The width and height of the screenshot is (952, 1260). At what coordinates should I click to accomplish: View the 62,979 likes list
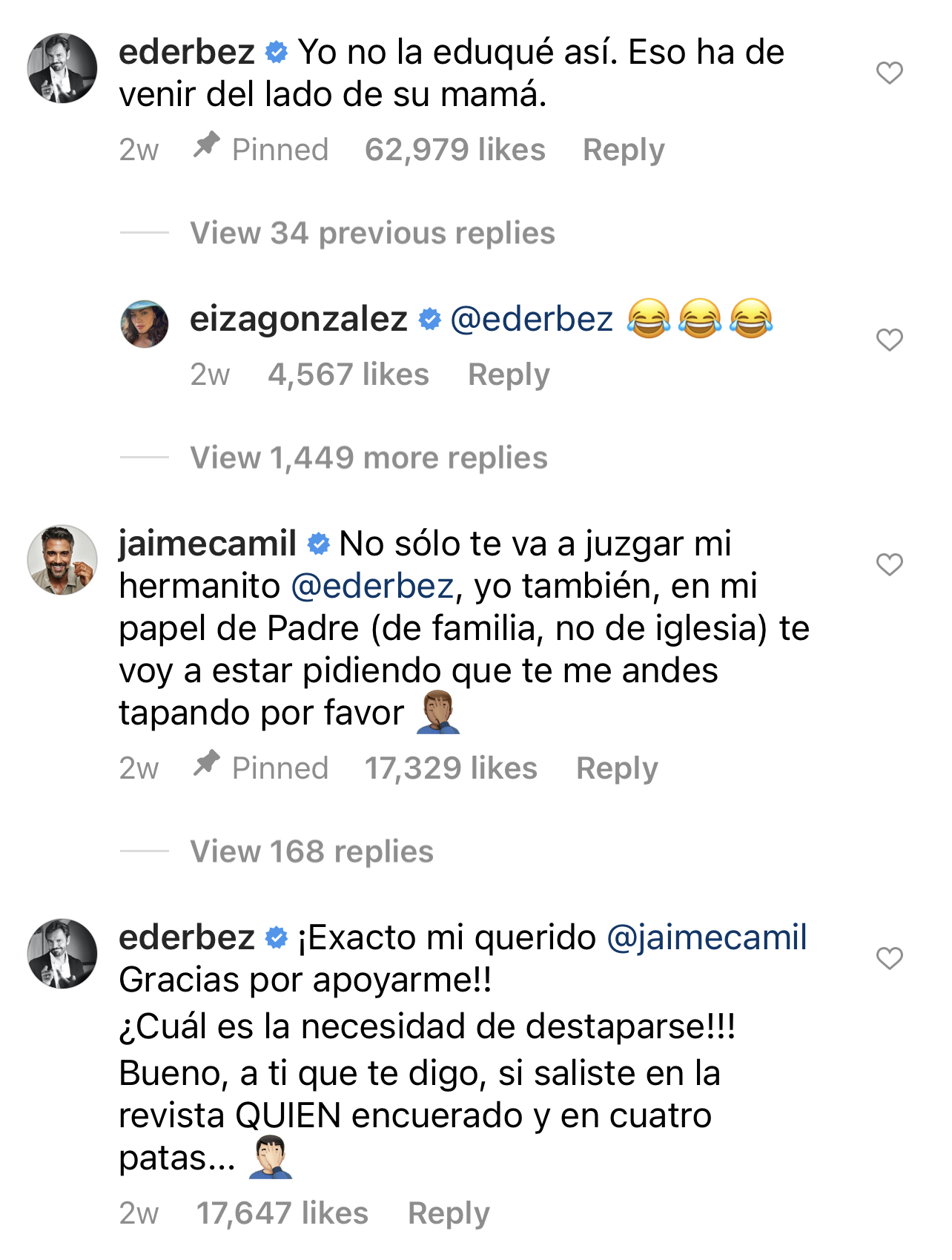click(x=454, y=150)
